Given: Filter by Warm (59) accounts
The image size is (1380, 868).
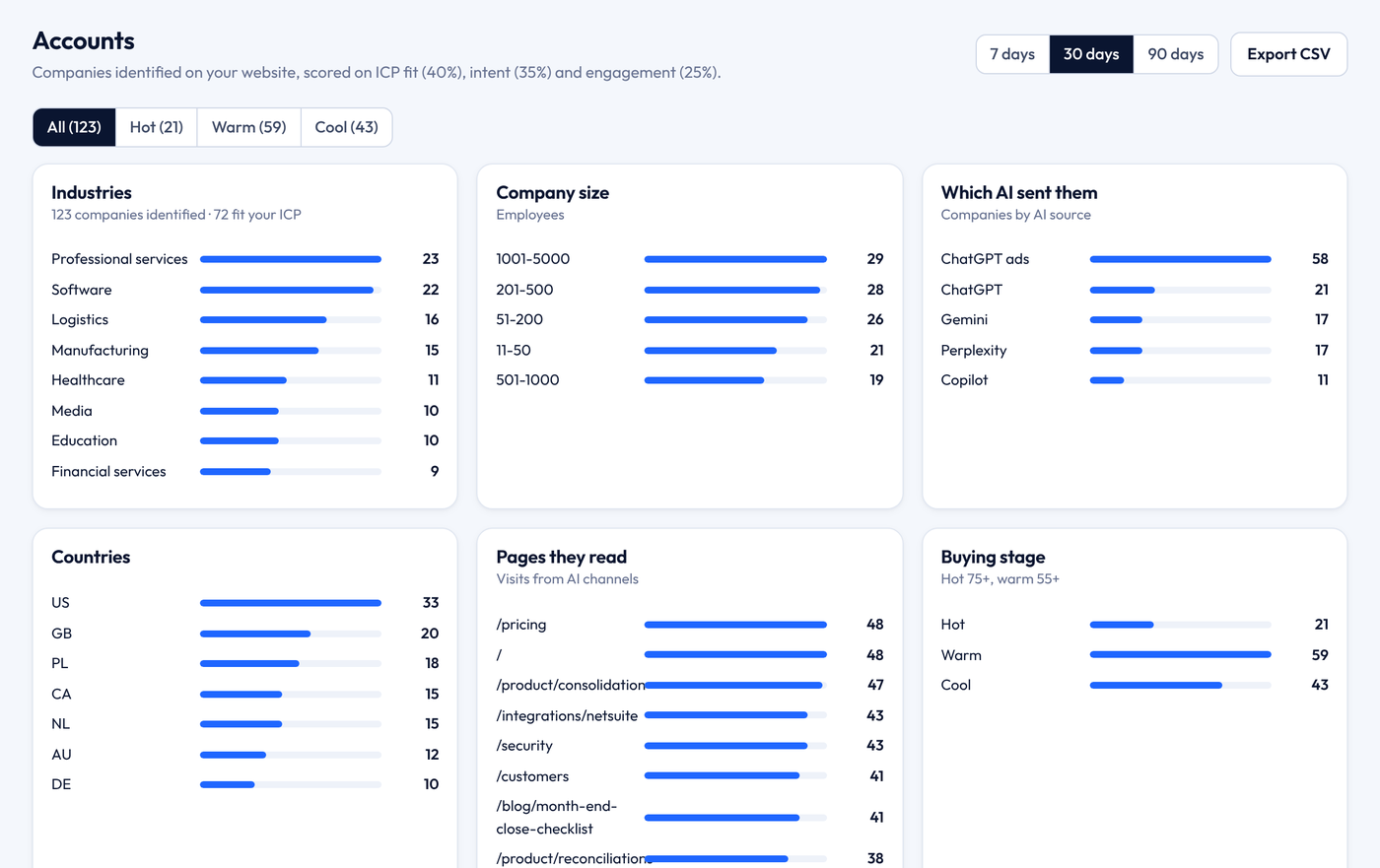Looking at the screenshot, I should [x=249, y=127].
